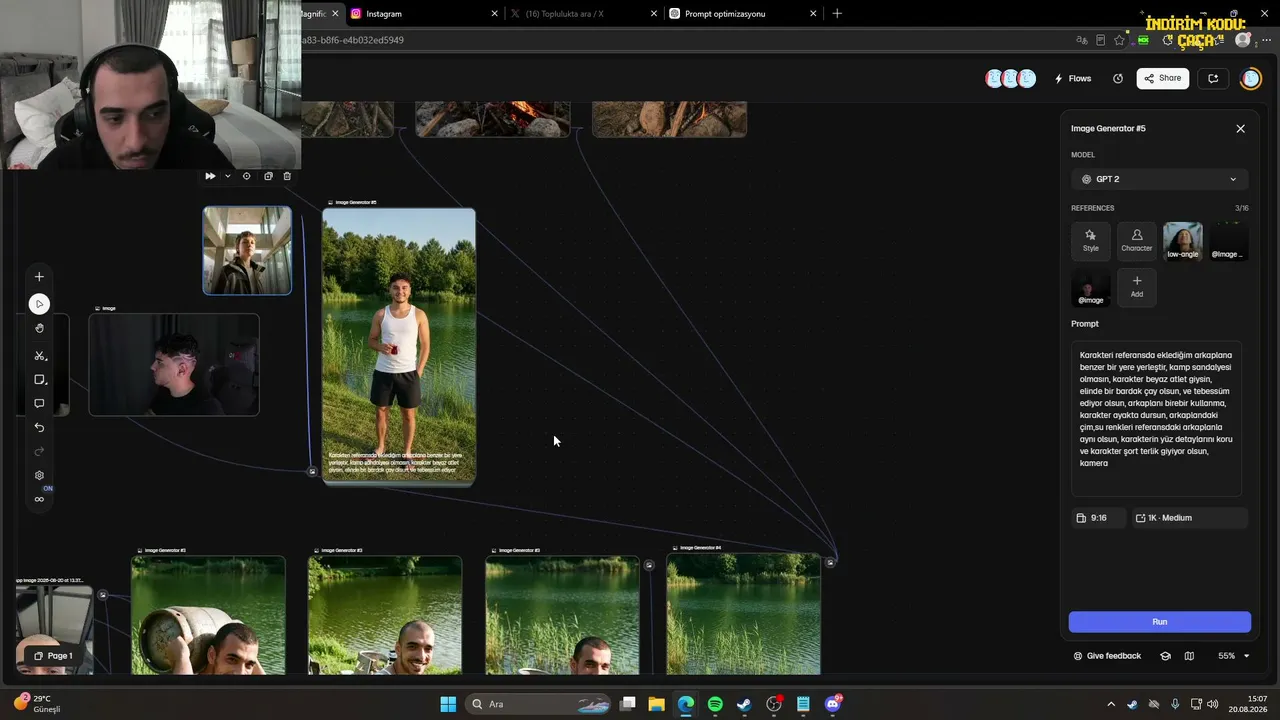
Task: Open Steam from the taskbar
Action: (744, 704)
